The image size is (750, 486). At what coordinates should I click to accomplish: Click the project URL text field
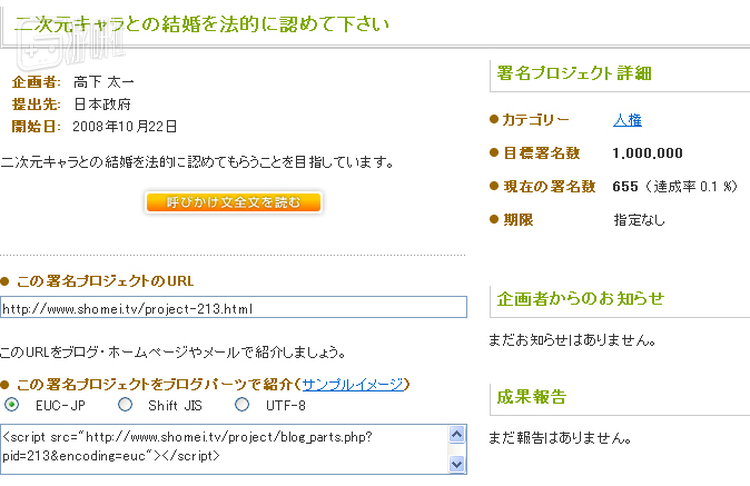tap(234, 308)
